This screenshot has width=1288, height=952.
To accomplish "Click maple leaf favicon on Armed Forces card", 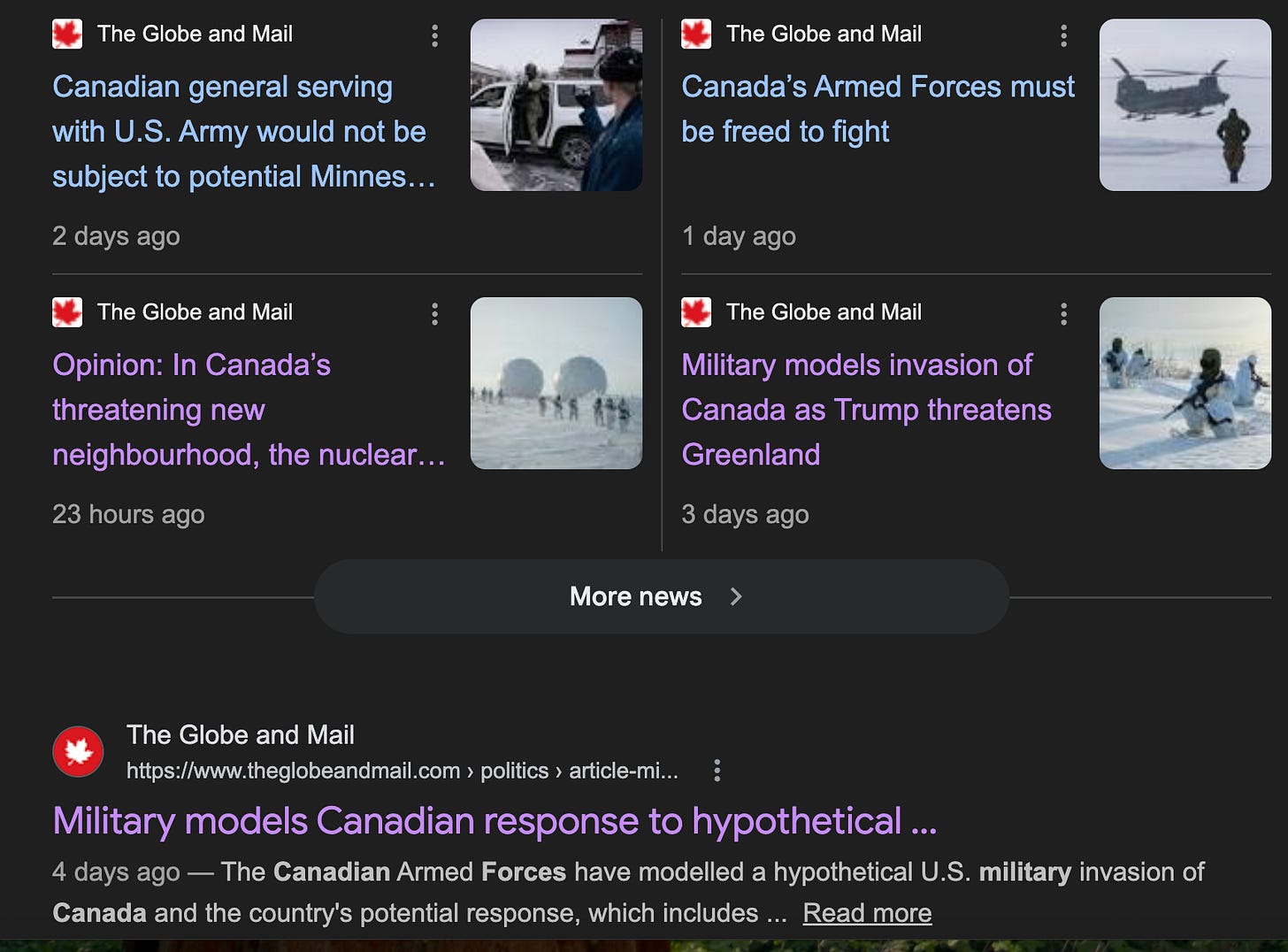I will (x=696, y=35).
